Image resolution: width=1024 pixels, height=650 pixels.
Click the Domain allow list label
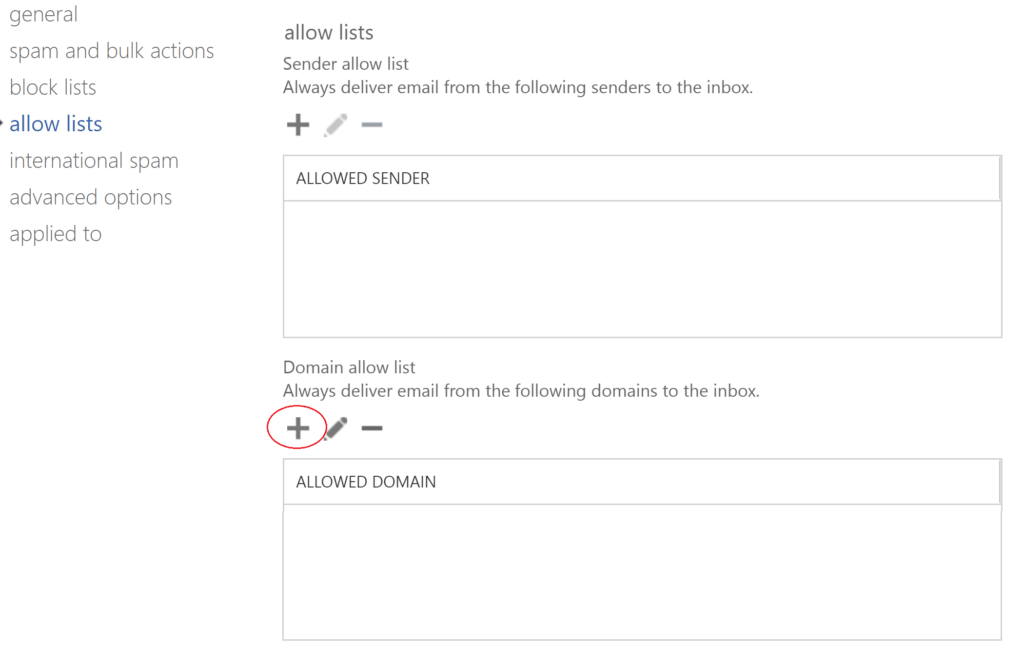tap(349, 367)
